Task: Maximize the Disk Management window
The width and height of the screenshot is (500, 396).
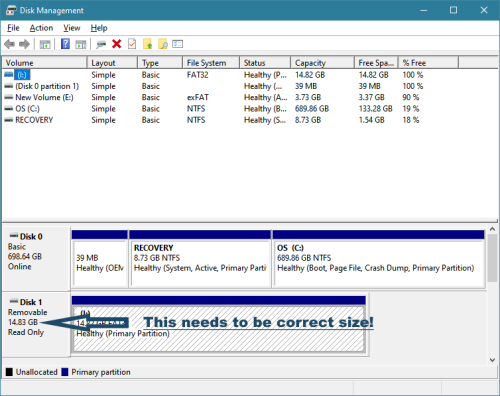Action: [454, 10]
